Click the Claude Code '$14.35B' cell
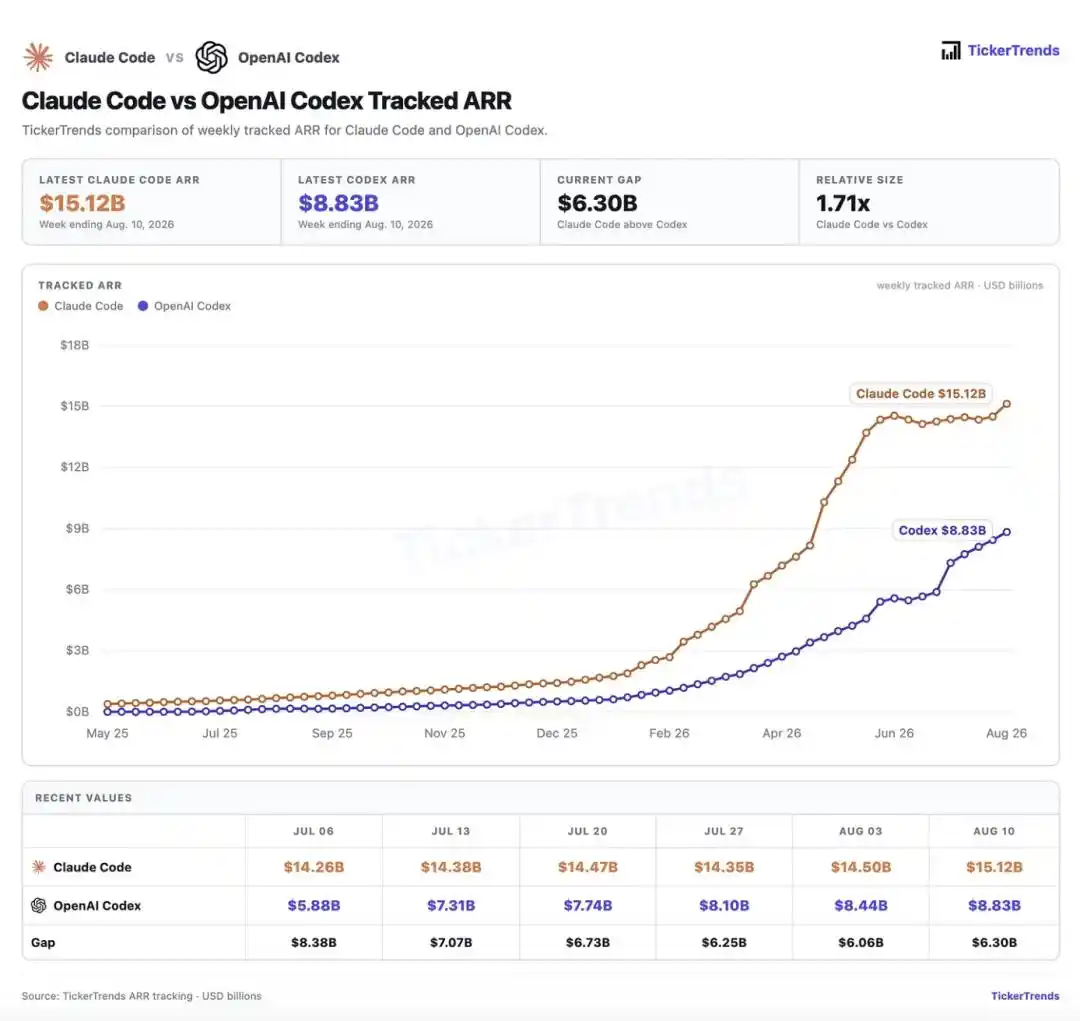Viewport: 1080px width, 1021px height. 724,867
